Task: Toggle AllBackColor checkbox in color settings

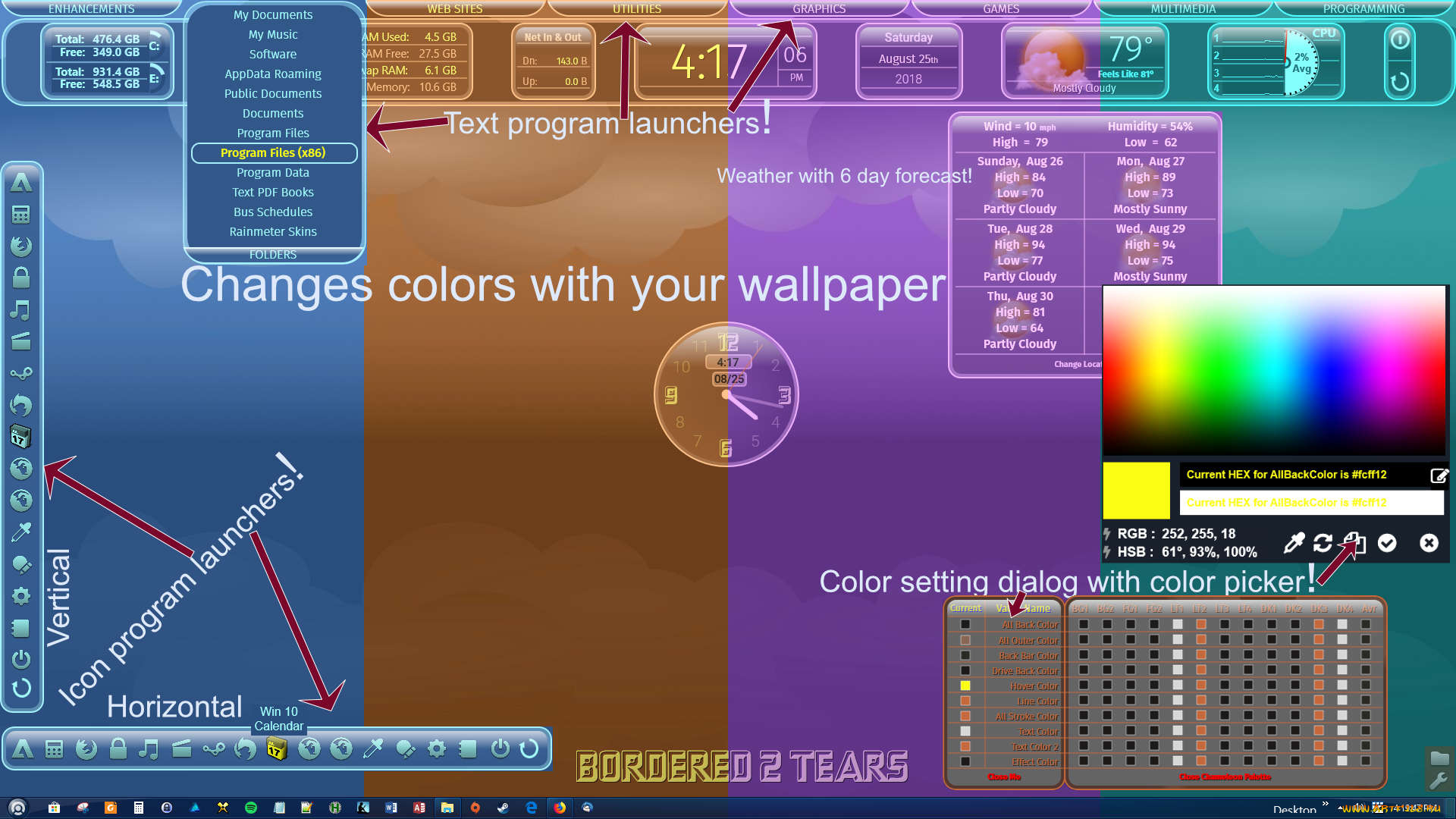Action: pos(964,625)
